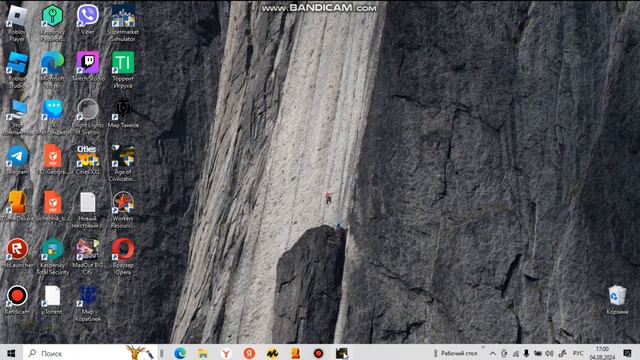Open the orange taskbar app icon
Image resolution: width=640 pixels, height=360 pixels.
click(x=296, y=353)
